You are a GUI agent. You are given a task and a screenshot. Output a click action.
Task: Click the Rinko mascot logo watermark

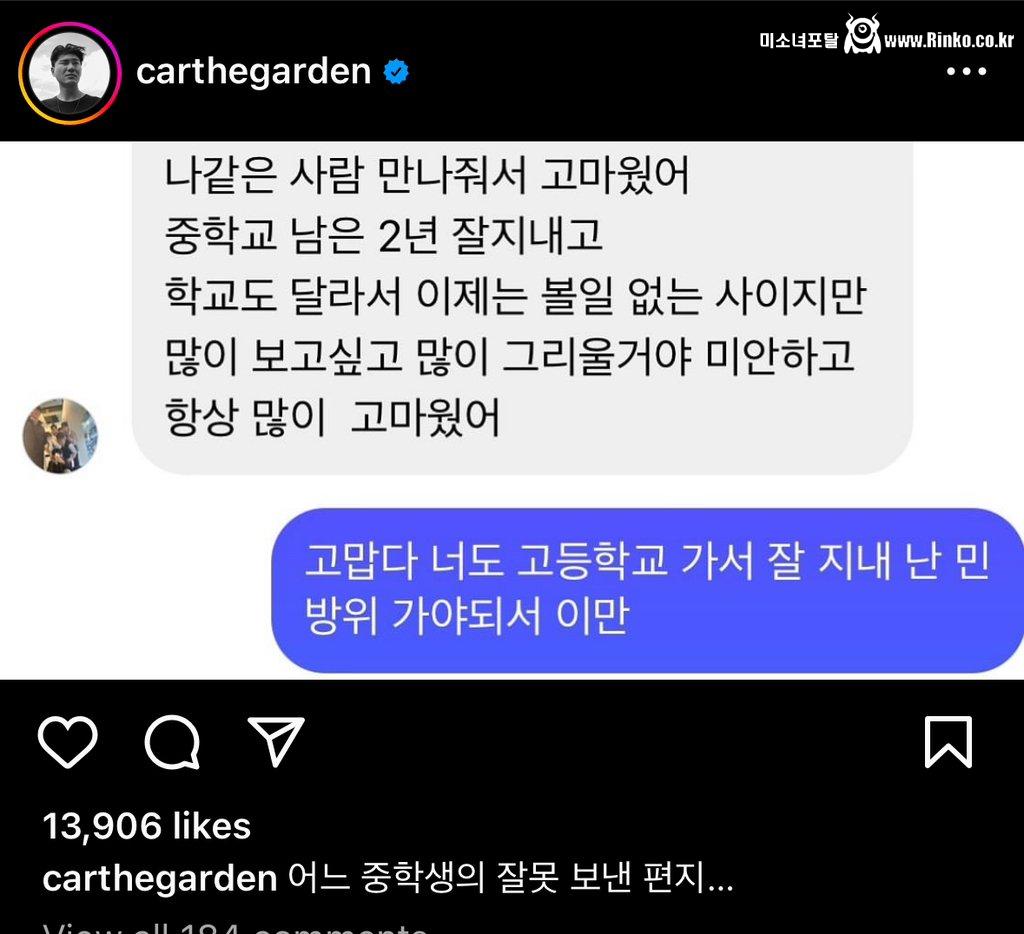point(861,34)
